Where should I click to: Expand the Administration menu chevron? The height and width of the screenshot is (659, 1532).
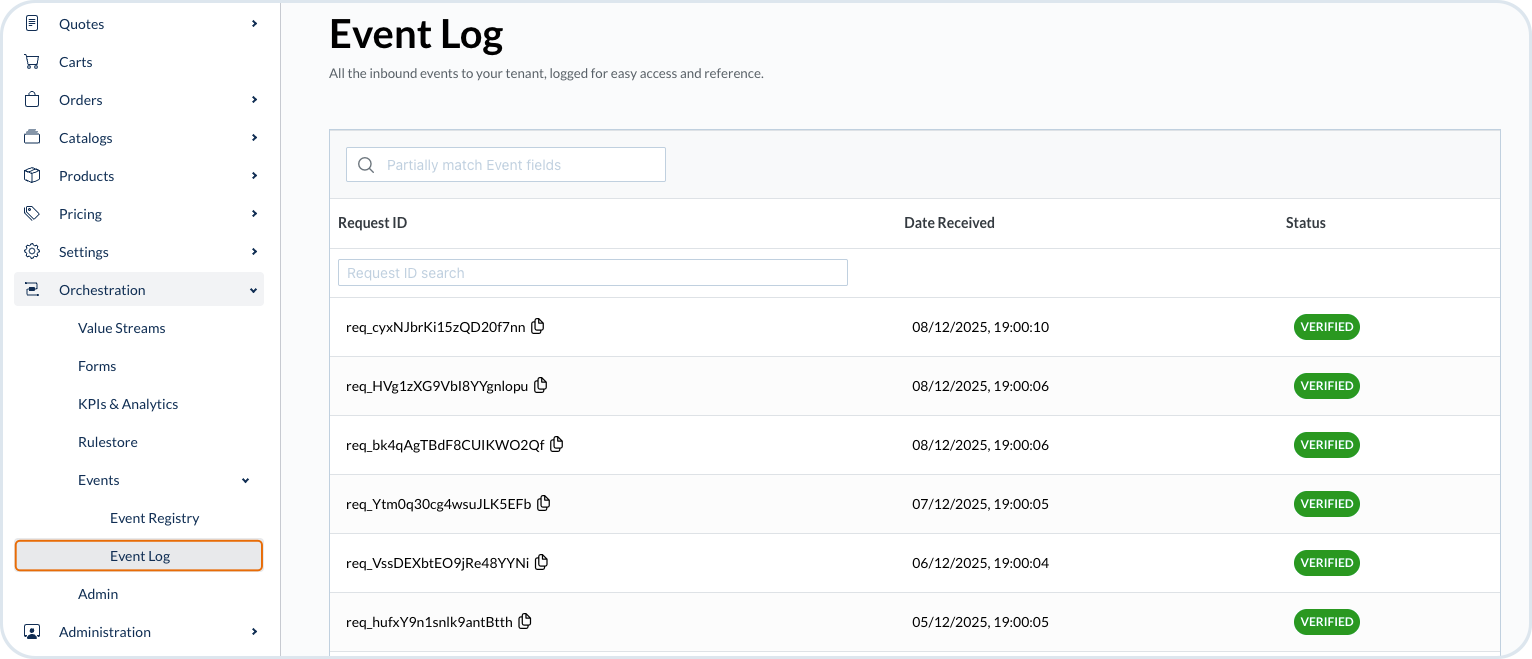254,632
